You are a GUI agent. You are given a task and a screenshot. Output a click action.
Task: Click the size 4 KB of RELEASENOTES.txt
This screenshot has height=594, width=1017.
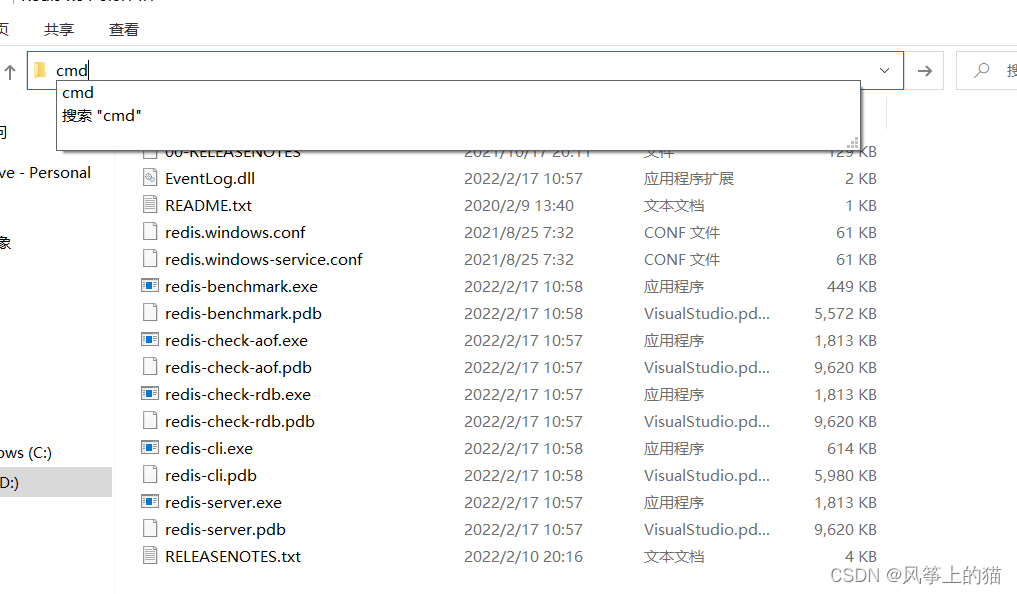pos(861,557)
